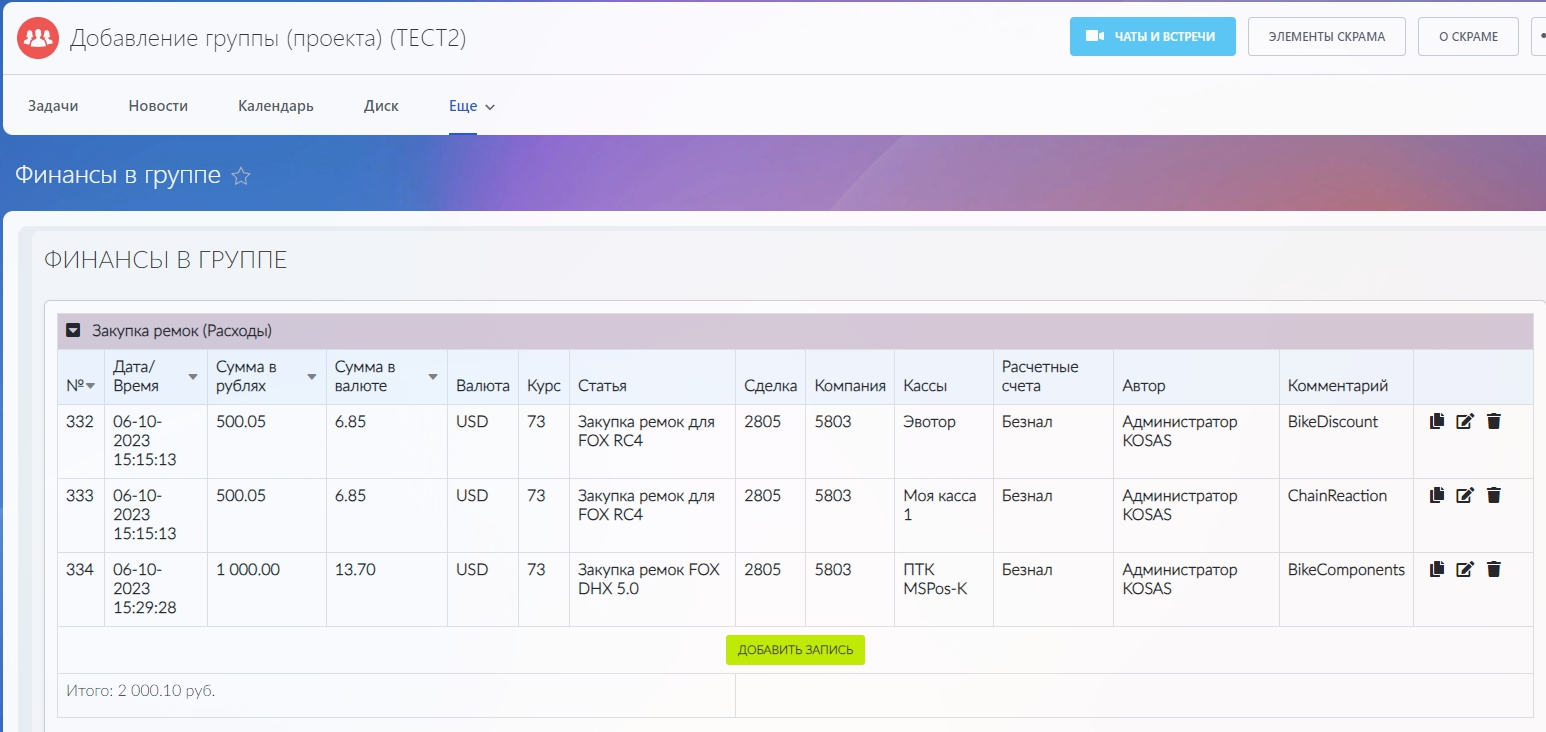Switch to the Новости tab
1546x732 pixels.
[x=158, y=106]
